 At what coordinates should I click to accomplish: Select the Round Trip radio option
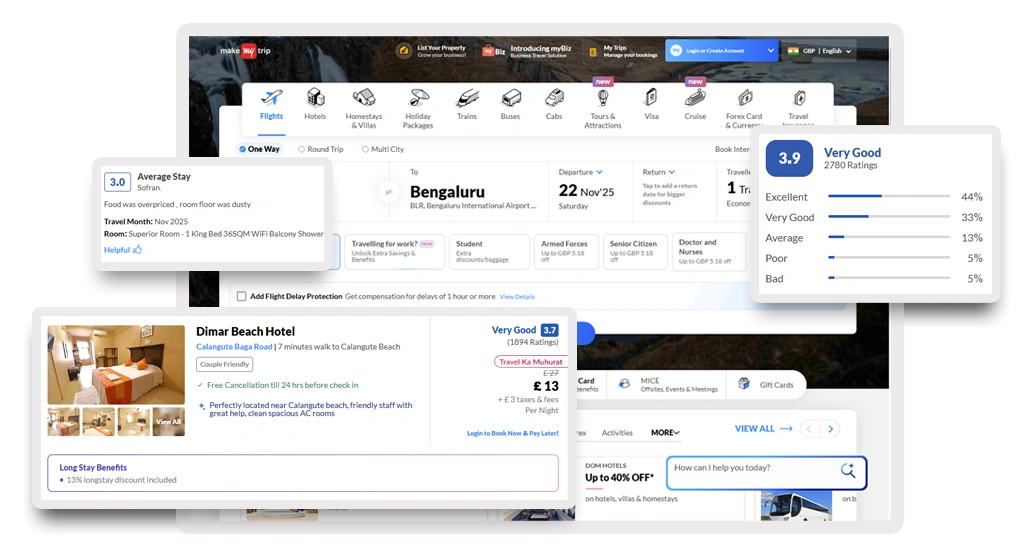pyautogui.click(x=301, y=149)
